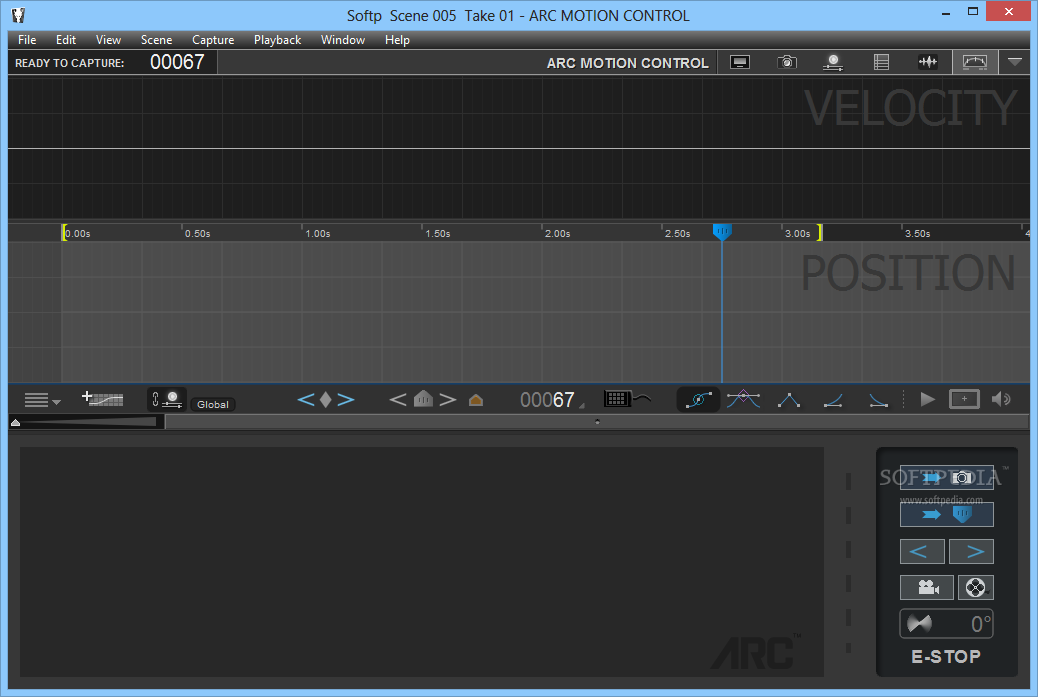Click the Global button
The image size is (1038, 697).
click(x=212, y=404)
